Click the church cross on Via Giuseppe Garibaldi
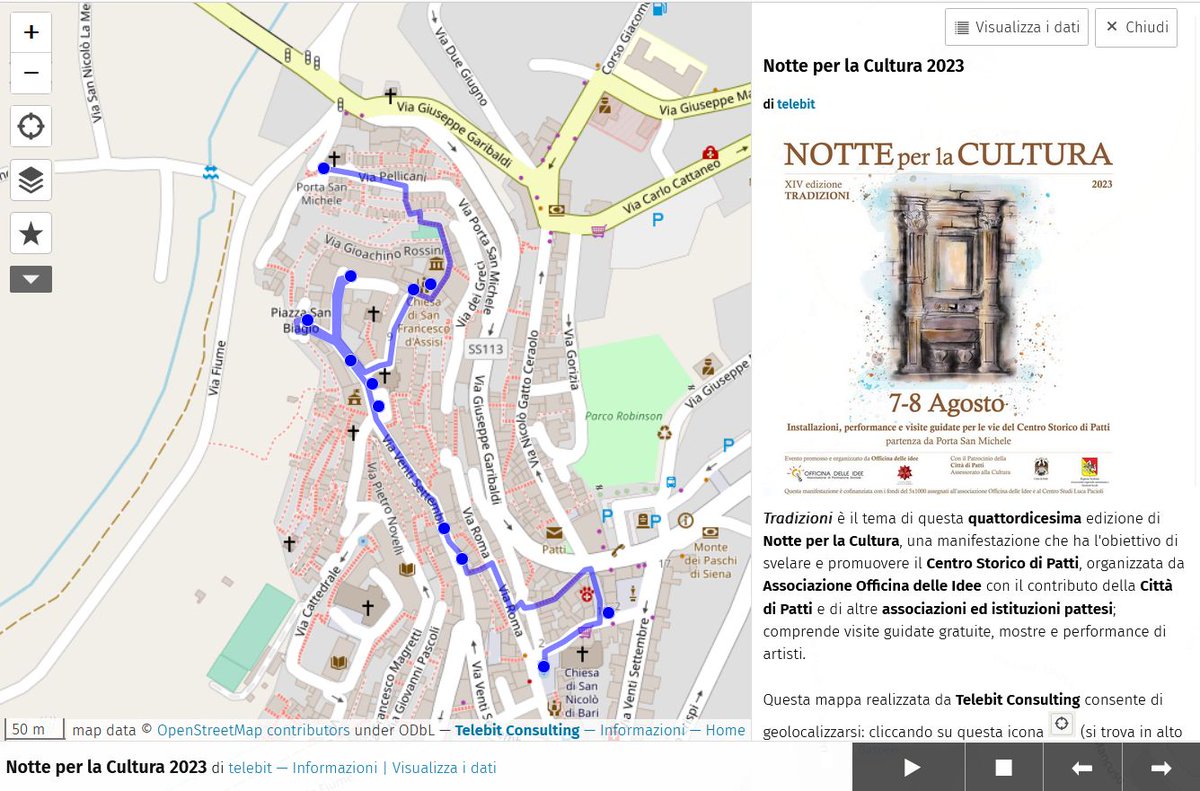Viewport: 1200px width, 791px height. click(x=391, y=97)
